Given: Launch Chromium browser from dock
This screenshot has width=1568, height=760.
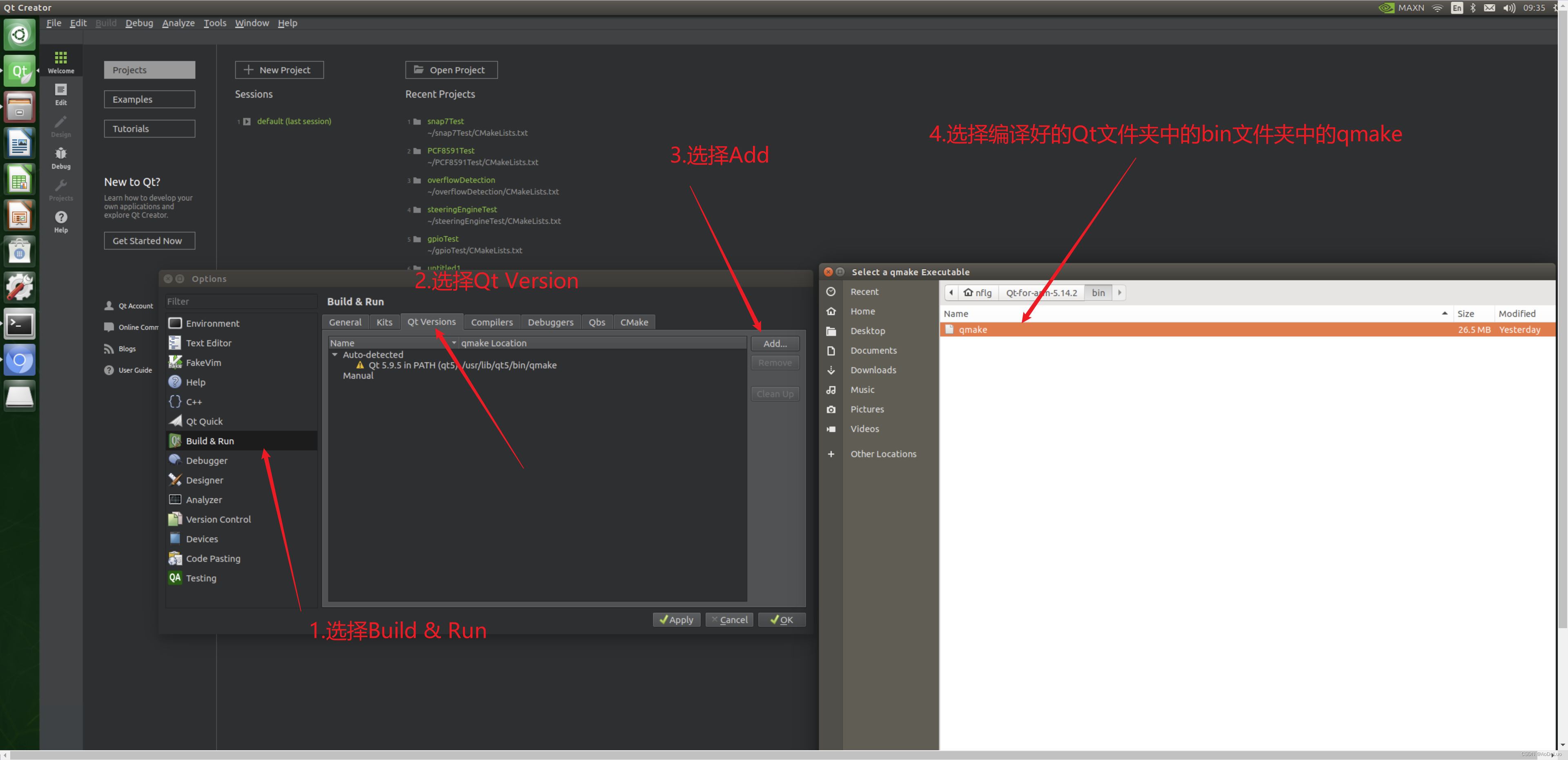Looking at the screenshot, I should click(x=20, y=360).
